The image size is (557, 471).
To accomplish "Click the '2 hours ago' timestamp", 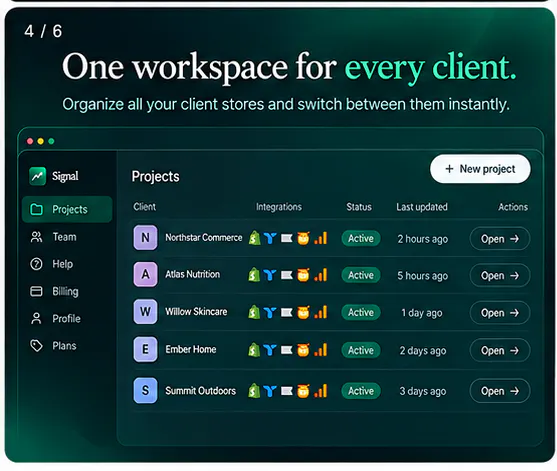I will 423,239.
